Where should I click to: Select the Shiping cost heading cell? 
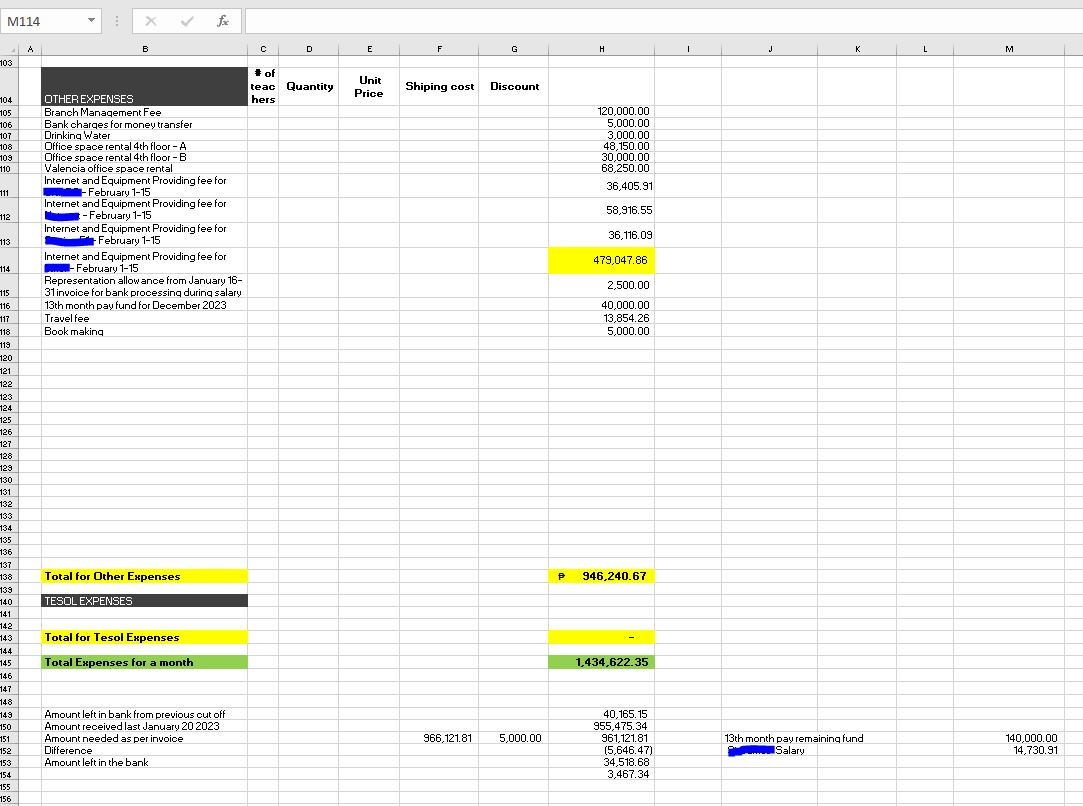point(439,86)
